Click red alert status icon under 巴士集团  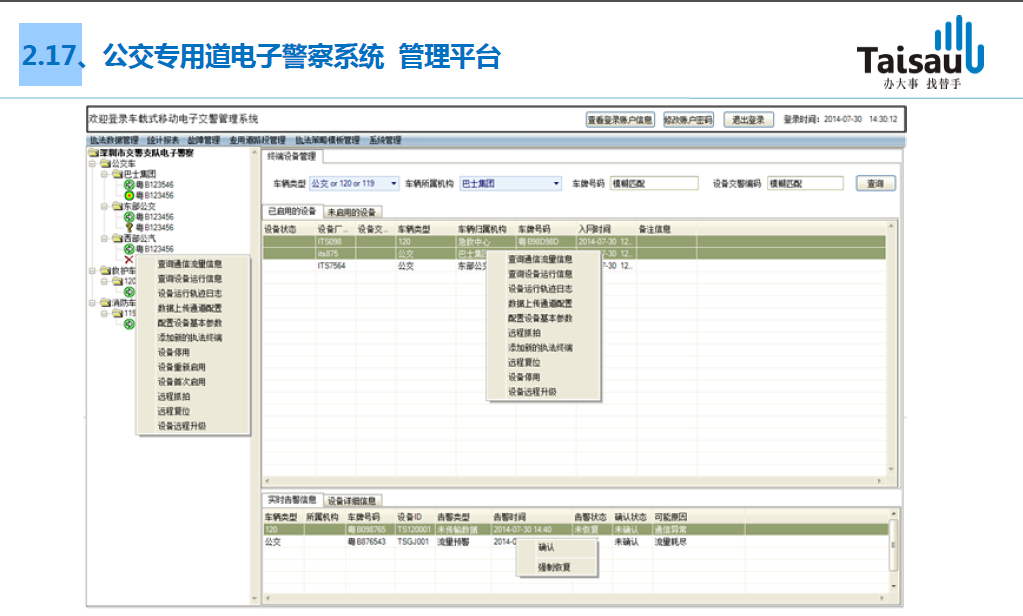129,195
